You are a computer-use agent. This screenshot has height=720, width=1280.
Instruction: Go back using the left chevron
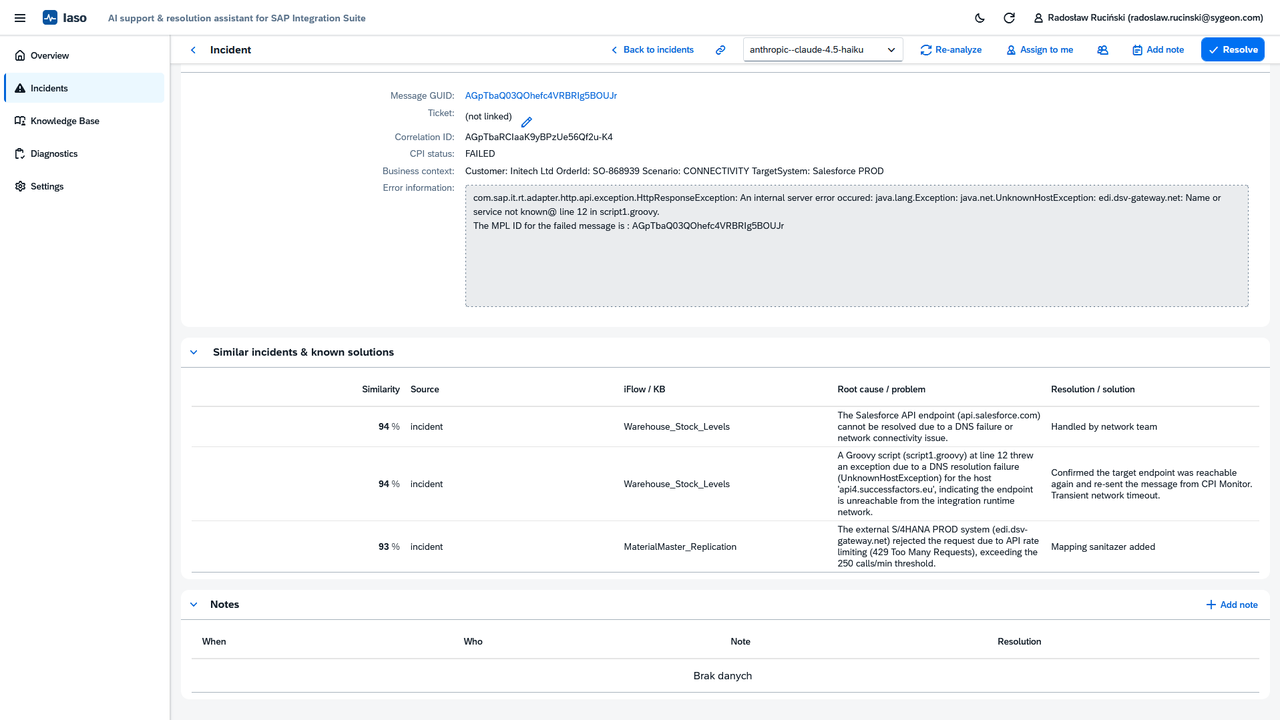pyautogui.click(x=193, y=50)
